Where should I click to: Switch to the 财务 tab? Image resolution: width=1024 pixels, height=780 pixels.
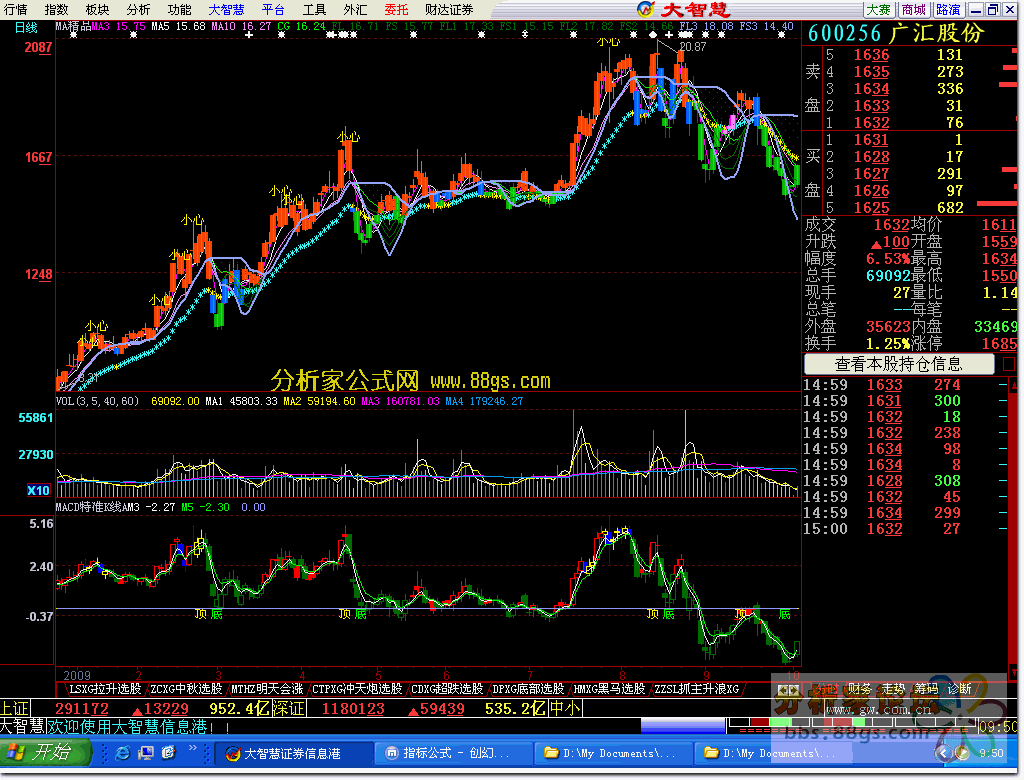pos(859,689)
